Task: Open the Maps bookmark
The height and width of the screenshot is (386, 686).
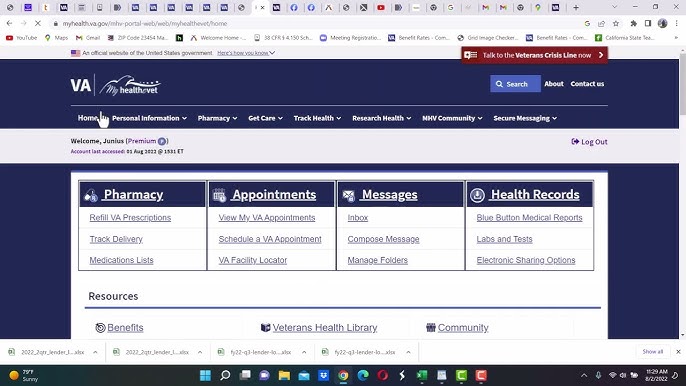Action: [x=56, y=38]
